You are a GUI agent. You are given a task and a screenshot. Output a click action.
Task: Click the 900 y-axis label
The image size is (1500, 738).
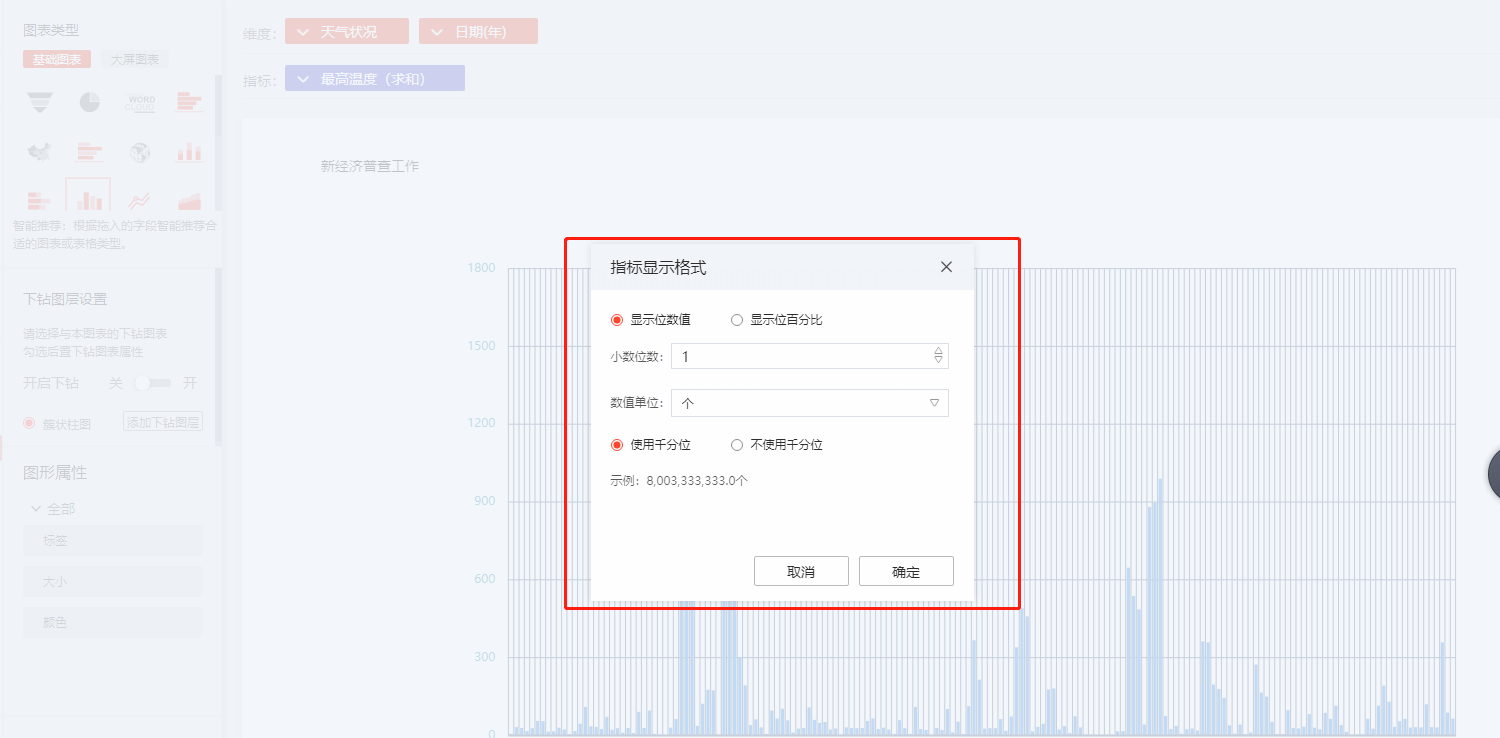[484, 502]
